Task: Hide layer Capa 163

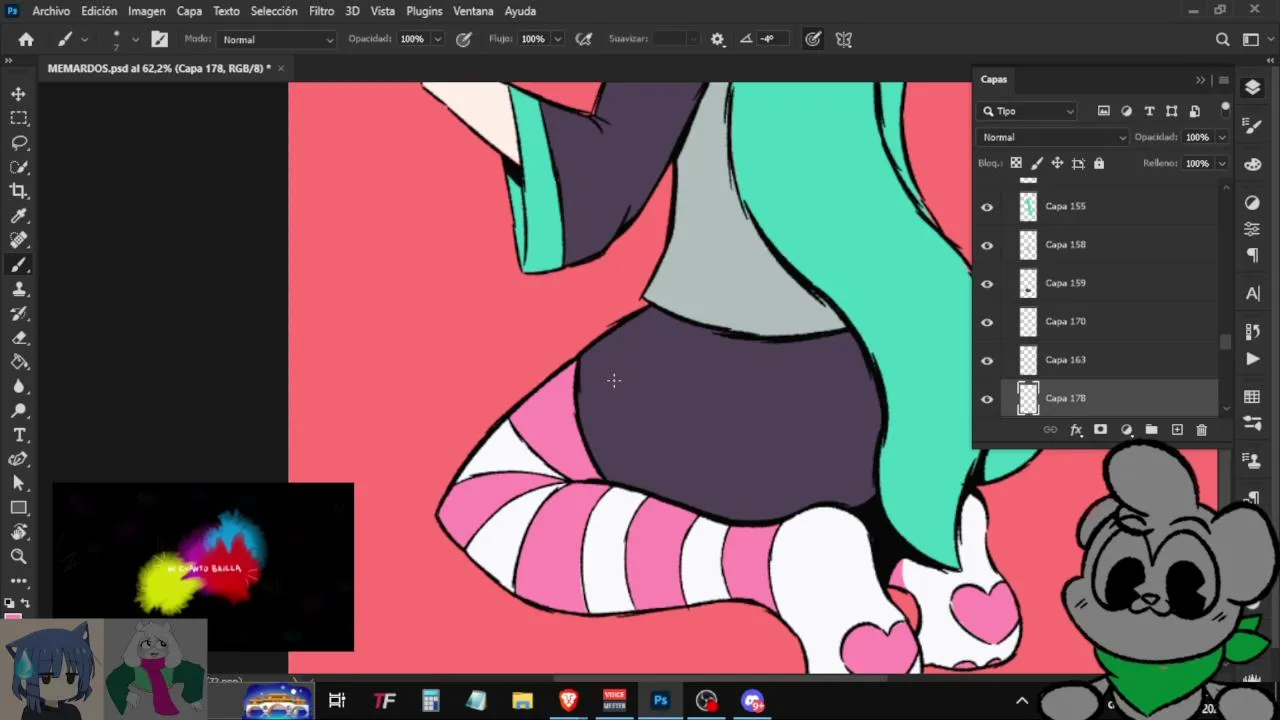Action: pos(987,360)
